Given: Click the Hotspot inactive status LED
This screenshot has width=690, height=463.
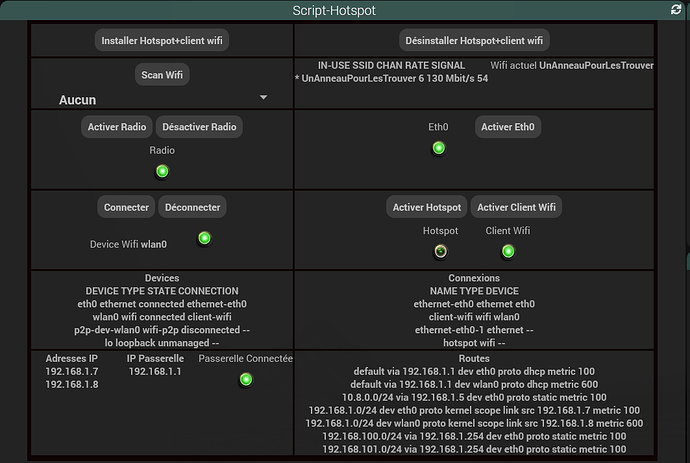Looking at the screenshot, I should (x=440, y=251).
